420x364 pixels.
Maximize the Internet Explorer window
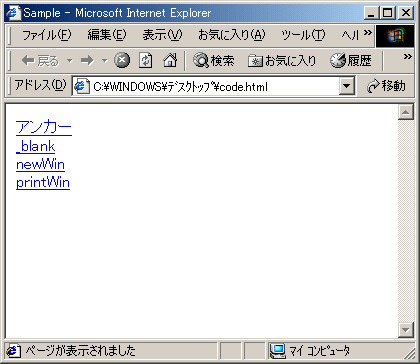tap(387, 13)
